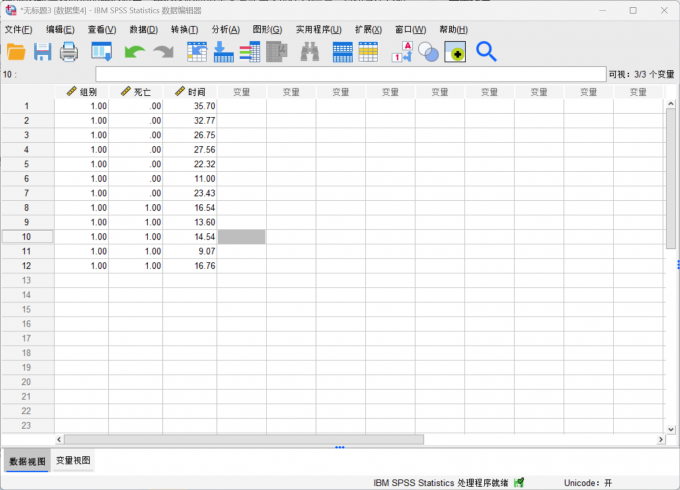The height and width of the screenshot is (490, 680).
Task: Select the cell containing 22.32
Action: click(x=190, y=164)
